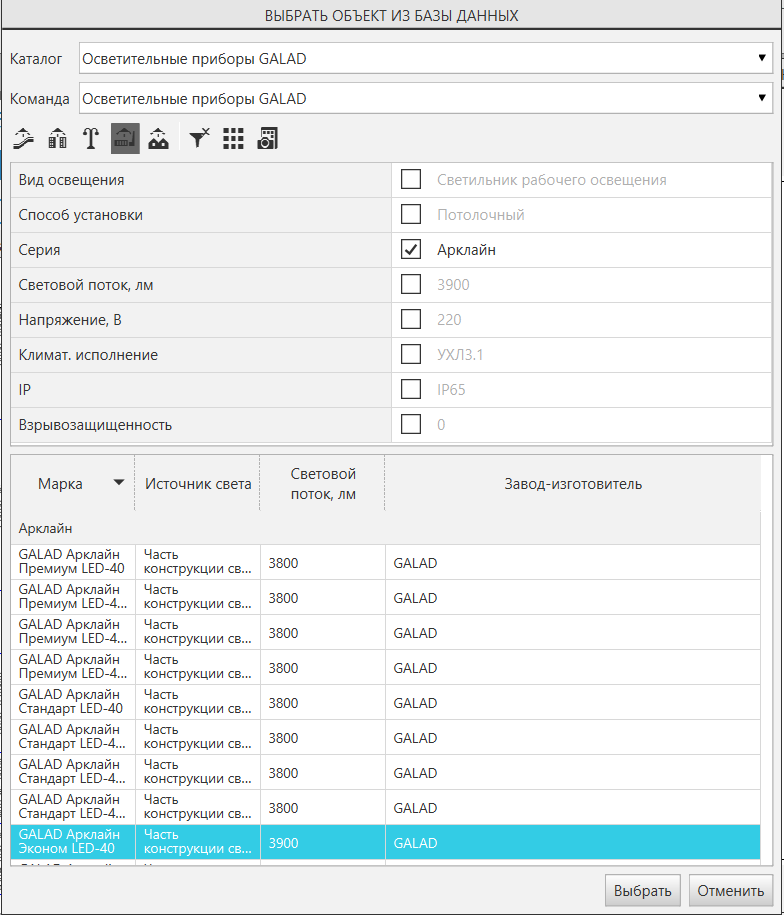Viewport: 784px width, 915px height.
Task: Click the 3900 luminous flux table cell
Action: (323, 843)
